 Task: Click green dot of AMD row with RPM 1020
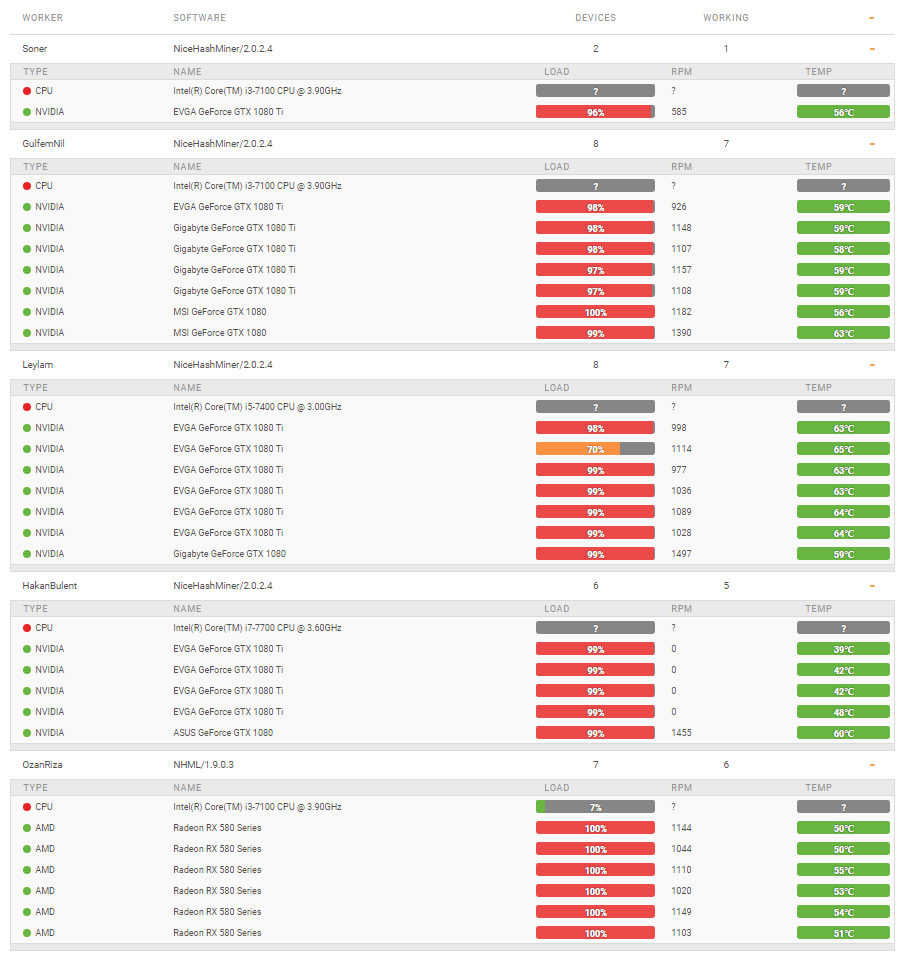27,891
